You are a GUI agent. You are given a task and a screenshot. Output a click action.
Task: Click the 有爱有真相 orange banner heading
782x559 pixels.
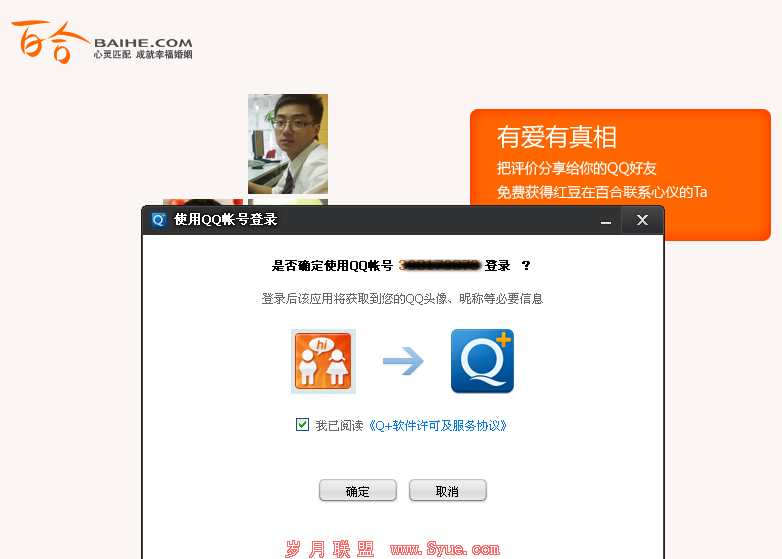(x=557, y=137)
